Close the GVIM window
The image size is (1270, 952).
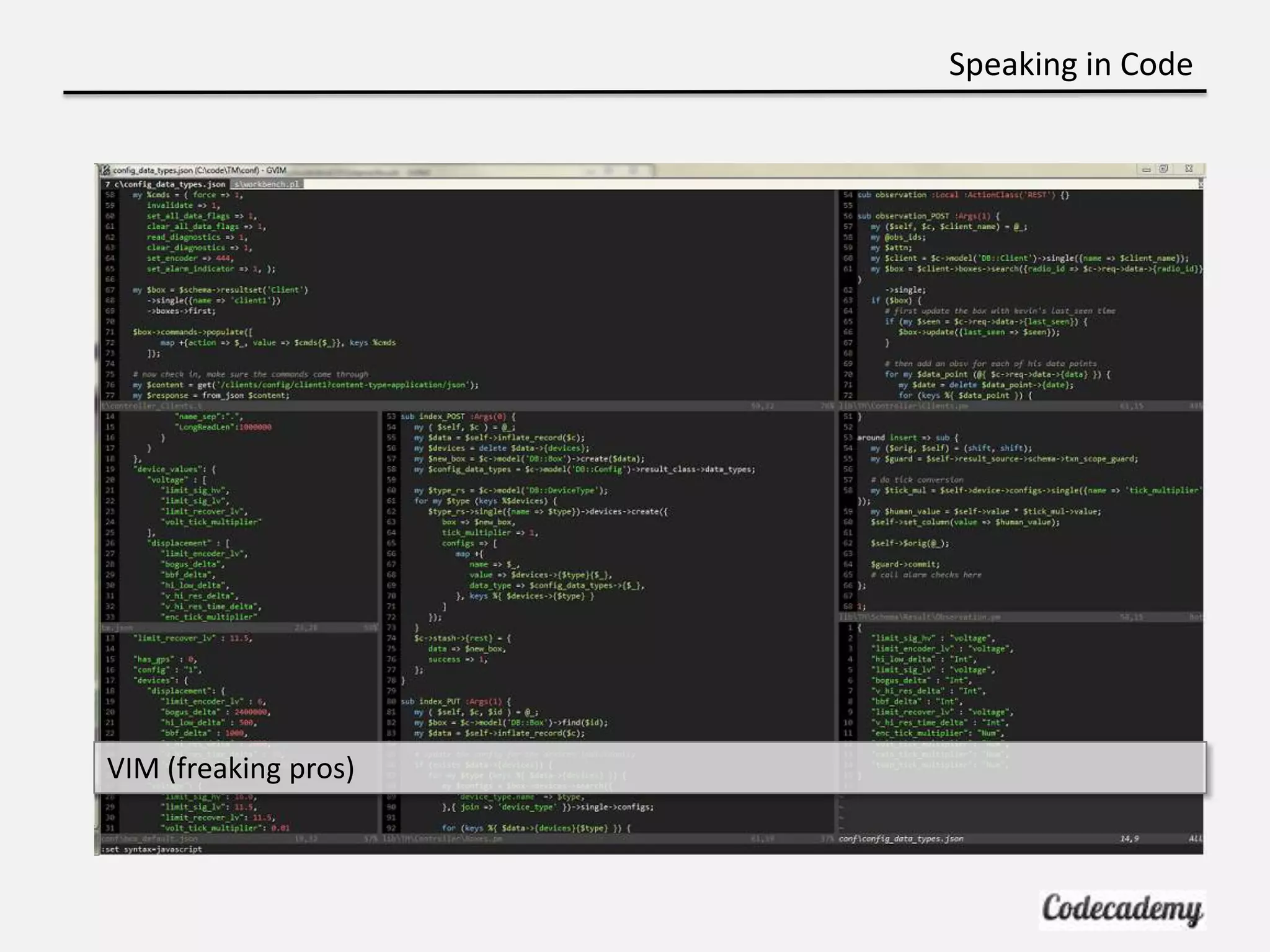coord(1188,169)
